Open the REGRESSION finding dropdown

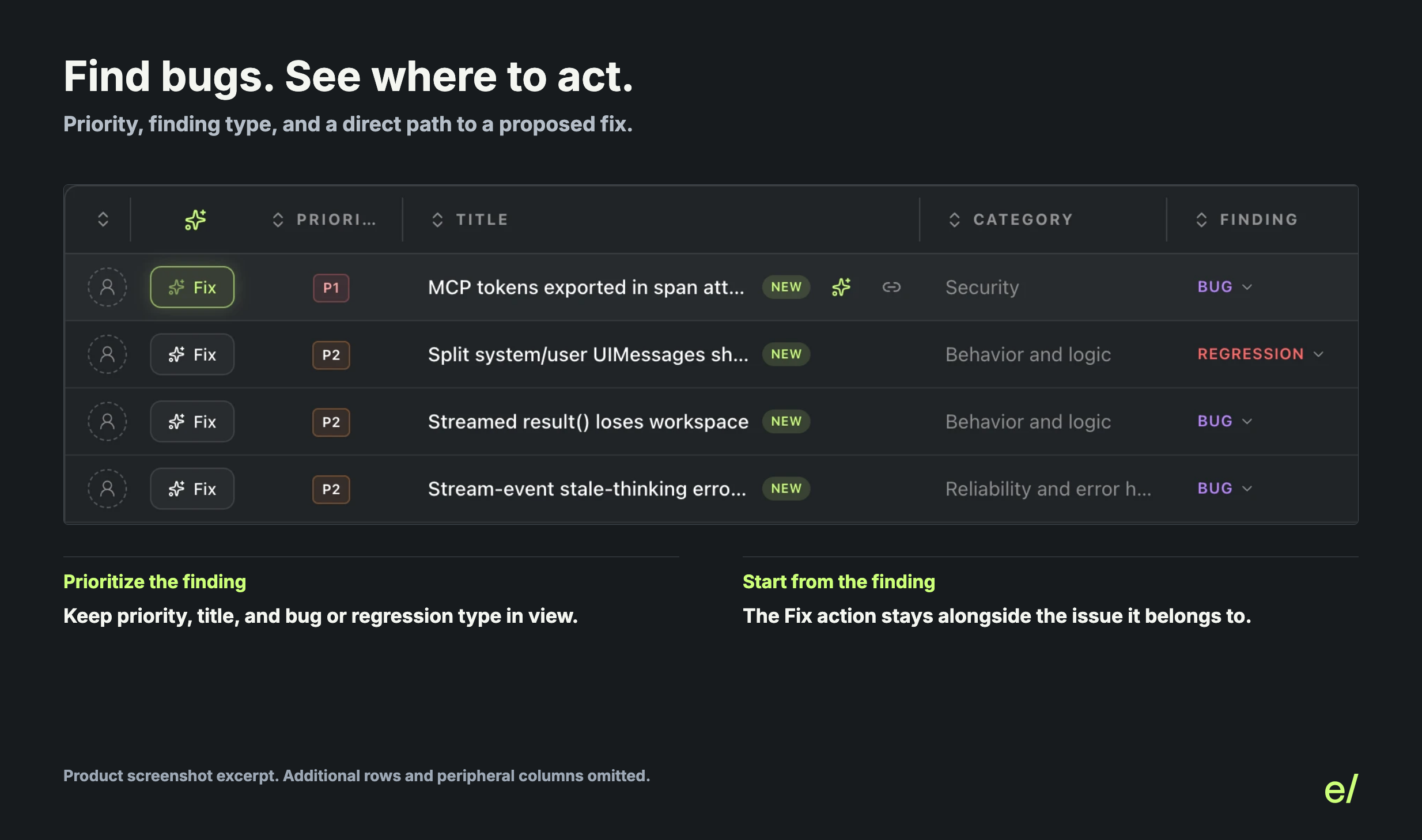pyautogui.click(x=1261, y=354)
